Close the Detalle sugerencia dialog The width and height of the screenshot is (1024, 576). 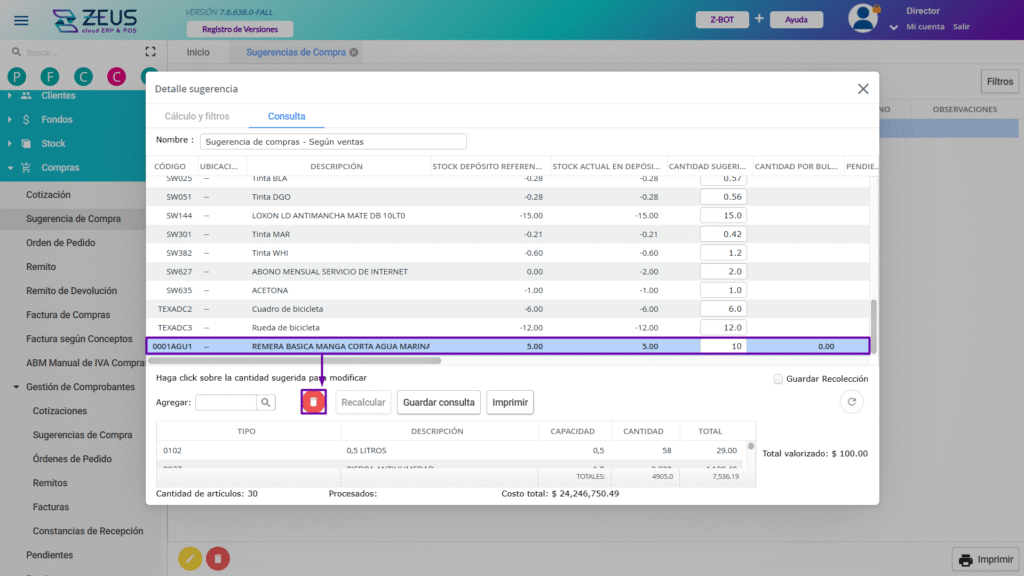(x=863, y=89)
